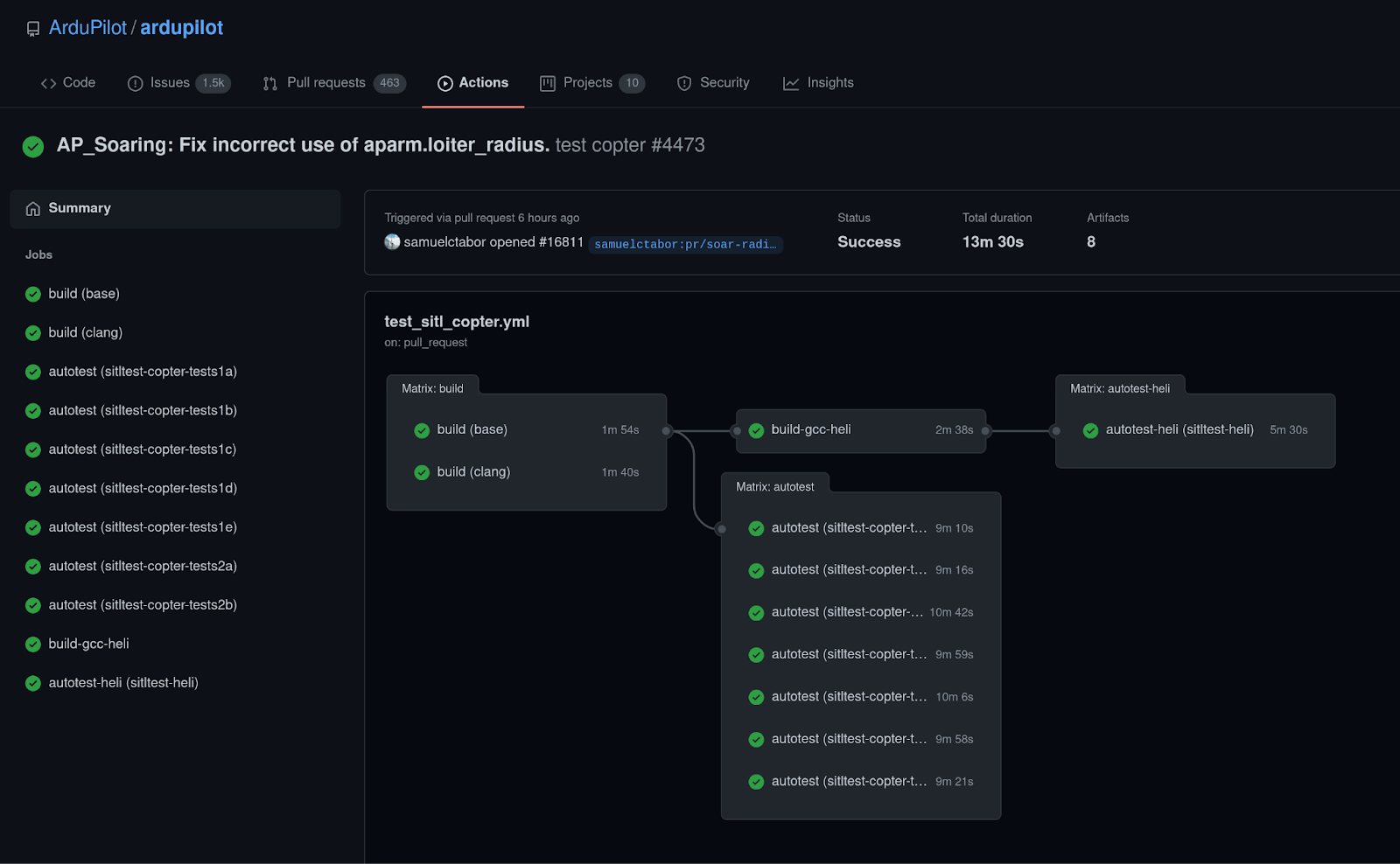Image resolution: width=1400 pixels, height=864 pixels.
Task: Click success check icon for sidebar copter-tests2b
Action: point(33,605)
